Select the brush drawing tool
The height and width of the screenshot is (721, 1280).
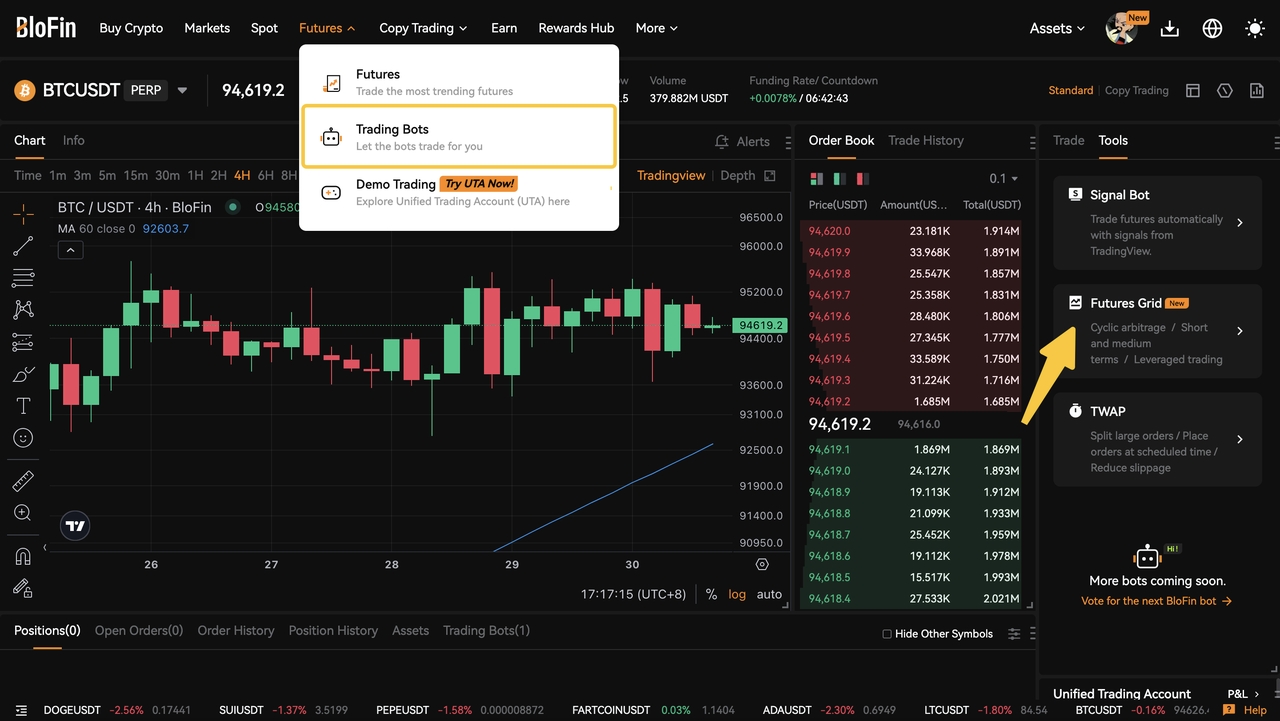click(23, 375)
